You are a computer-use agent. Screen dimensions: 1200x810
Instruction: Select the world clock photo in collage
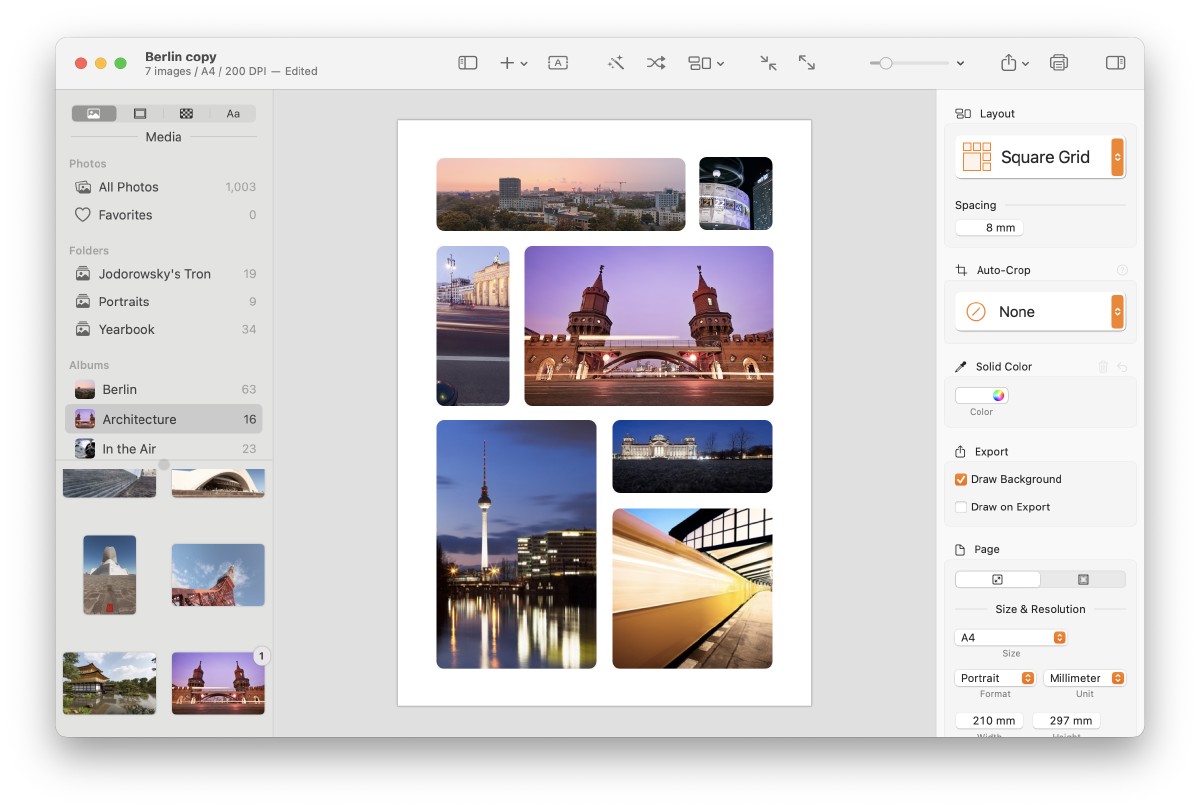pos(736,194)
